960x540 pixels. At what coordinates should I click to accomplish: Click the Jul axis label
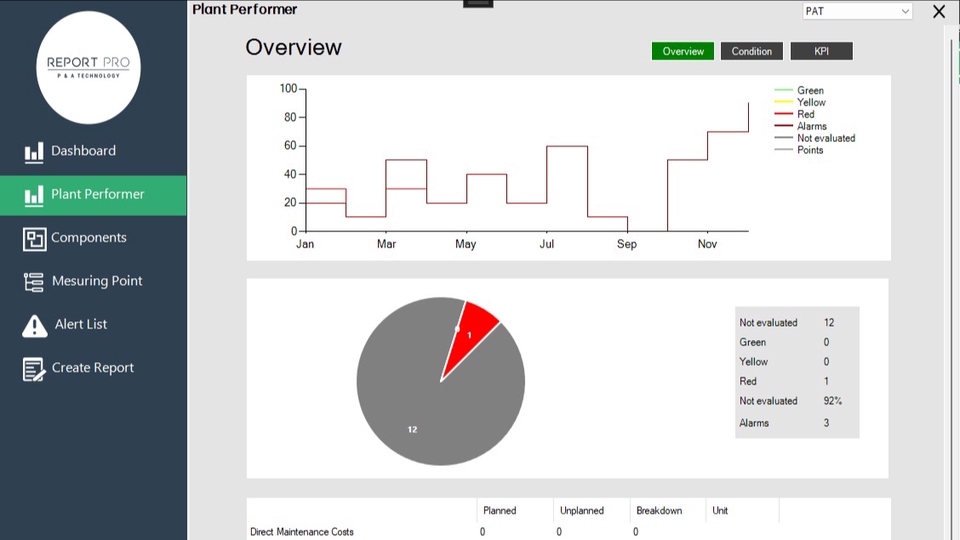[547, 244]
